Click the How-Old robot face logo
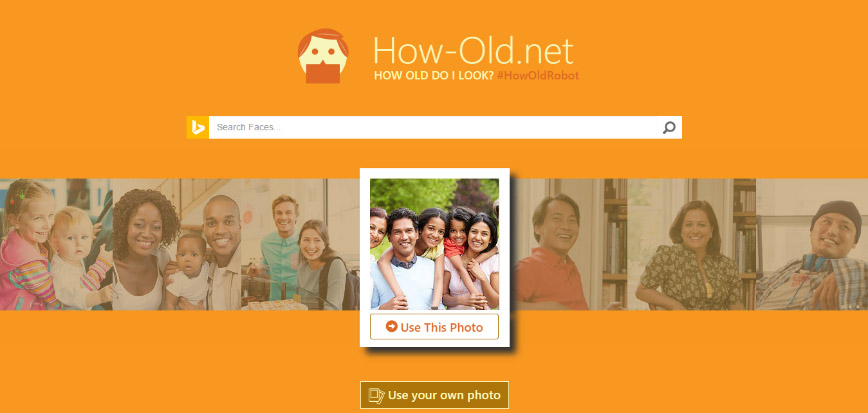Image resolution: width=868 pixels, height=413 pixels. (x=323, y=56)
